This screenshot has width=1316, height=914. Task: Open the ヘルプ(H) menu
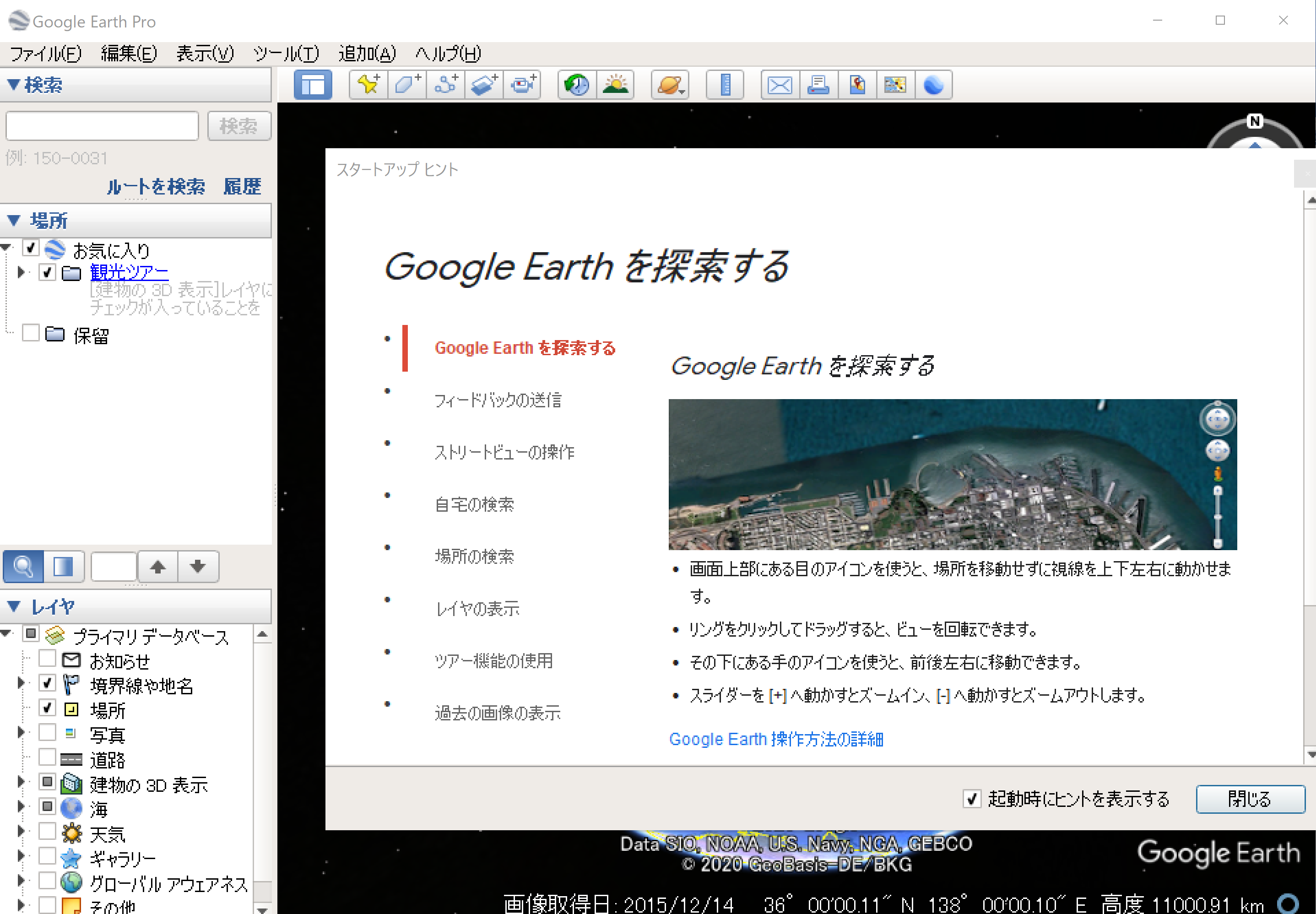coord(448,54)
